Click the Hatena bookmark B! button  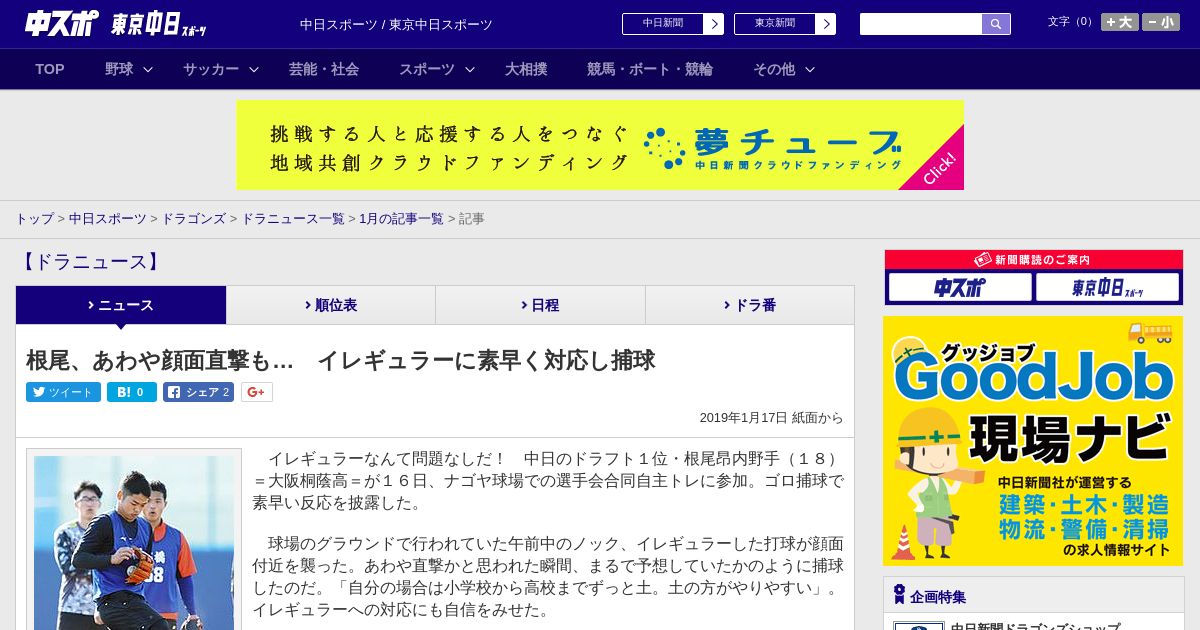coord(132,392)
